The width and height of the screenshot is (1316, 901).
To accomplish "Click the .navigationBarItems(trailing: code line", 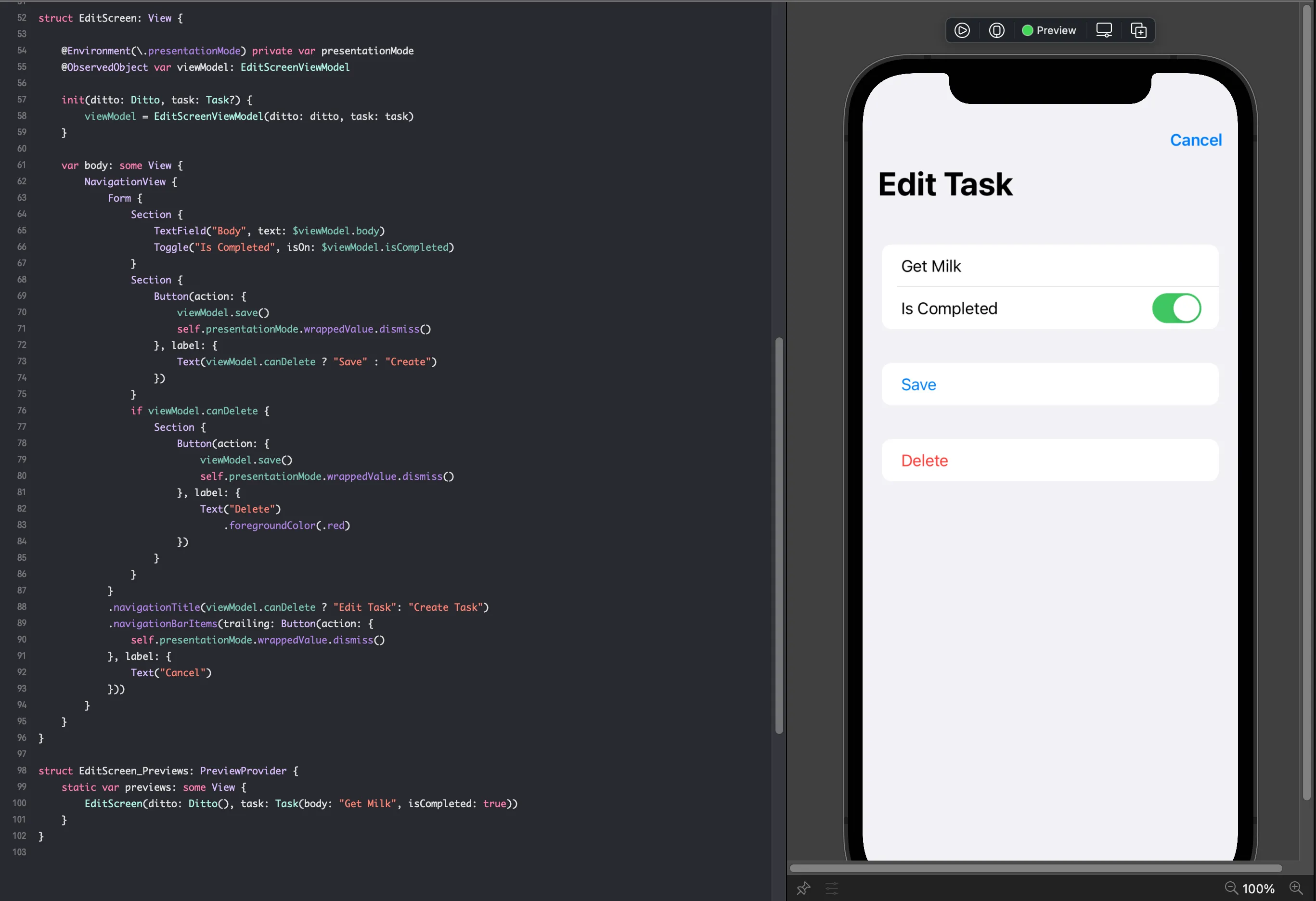I will pyautogui.click(x=241, y=623).
